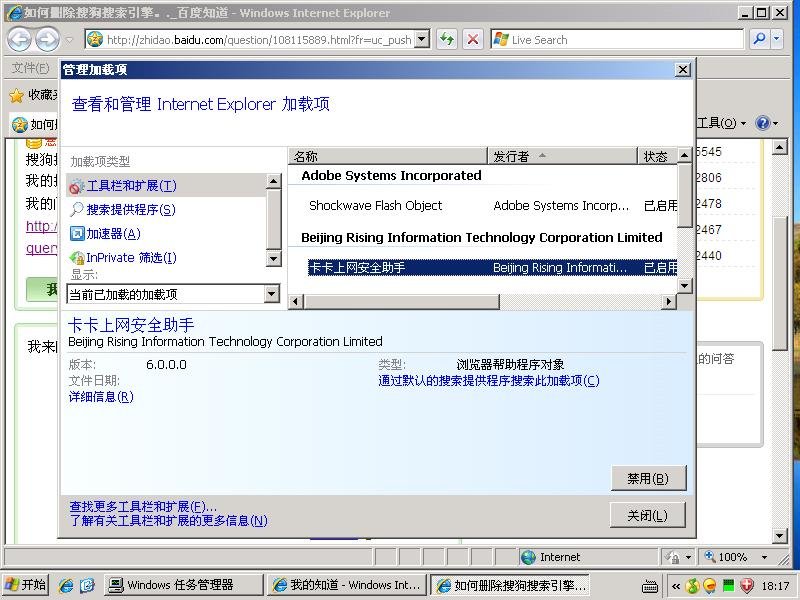Click the Refresh page icon
The height and width of the screenshot is (600, 800).
(447, 40)
